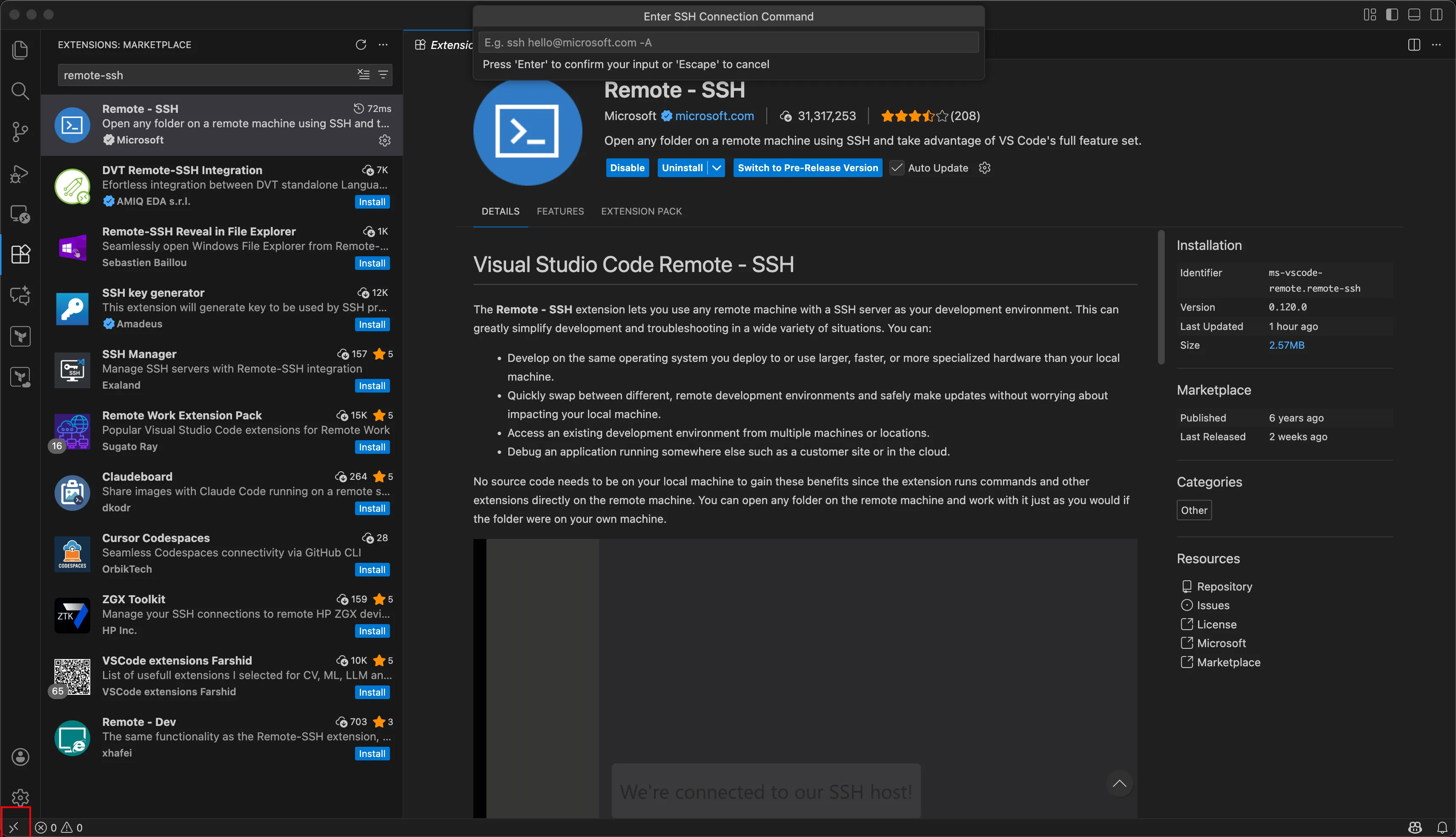Toggle the bottom panel
The image size is (1456, 837).
(1415, 15)
